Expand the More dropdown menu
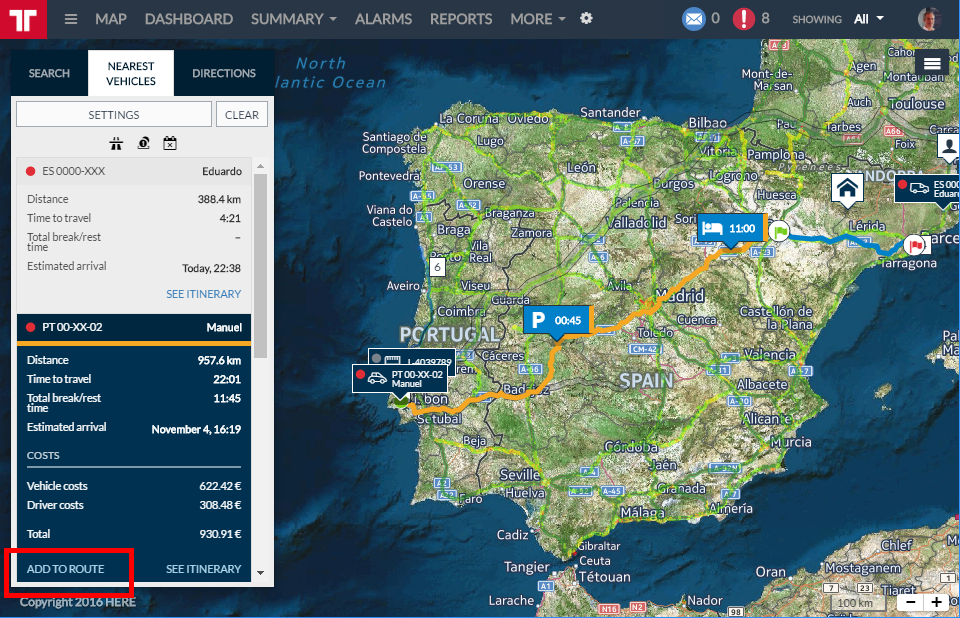 point(537,19)
